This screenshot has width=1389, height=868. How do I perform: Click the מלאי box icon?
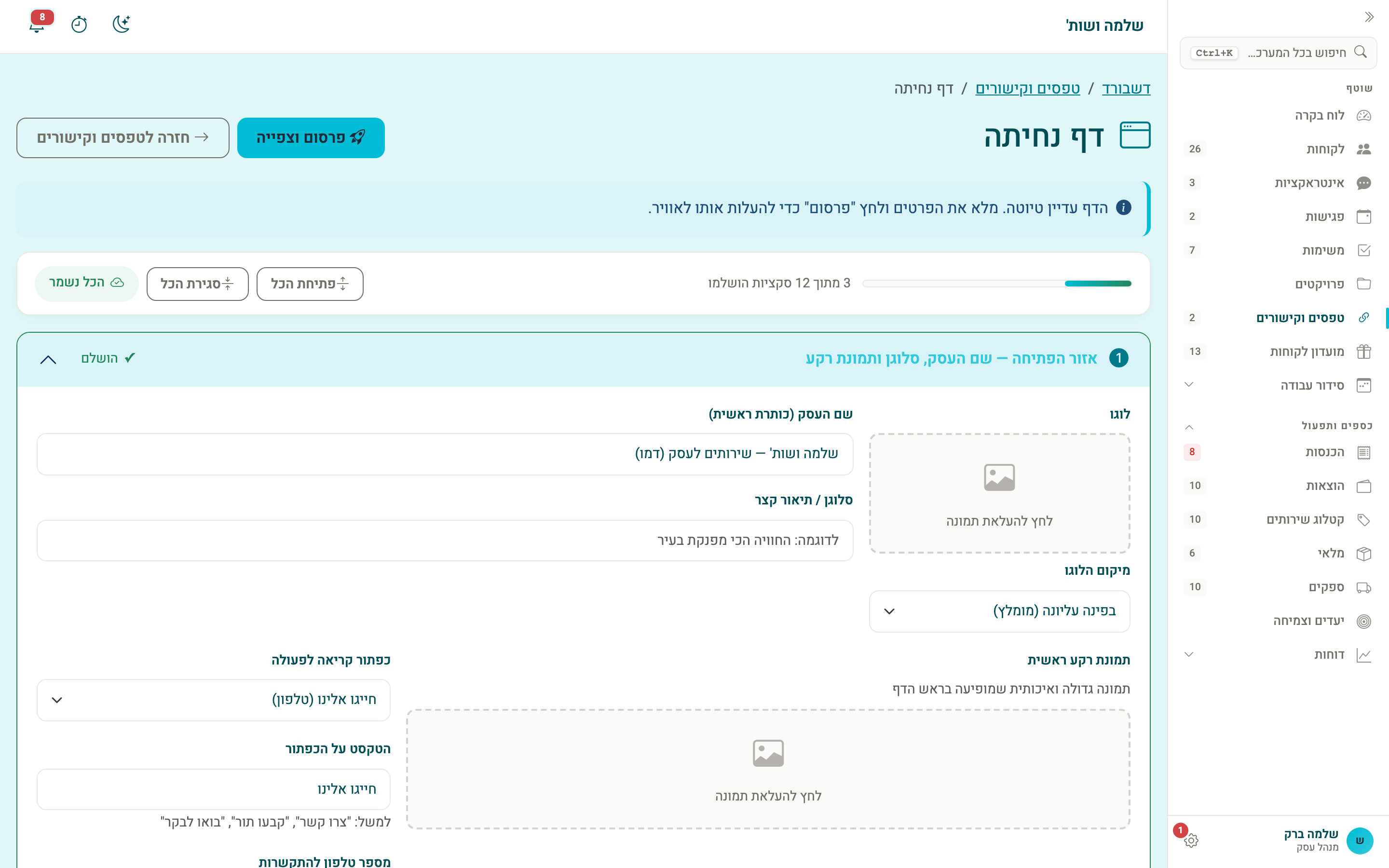pyautogui.click(x=1364, y=554)
